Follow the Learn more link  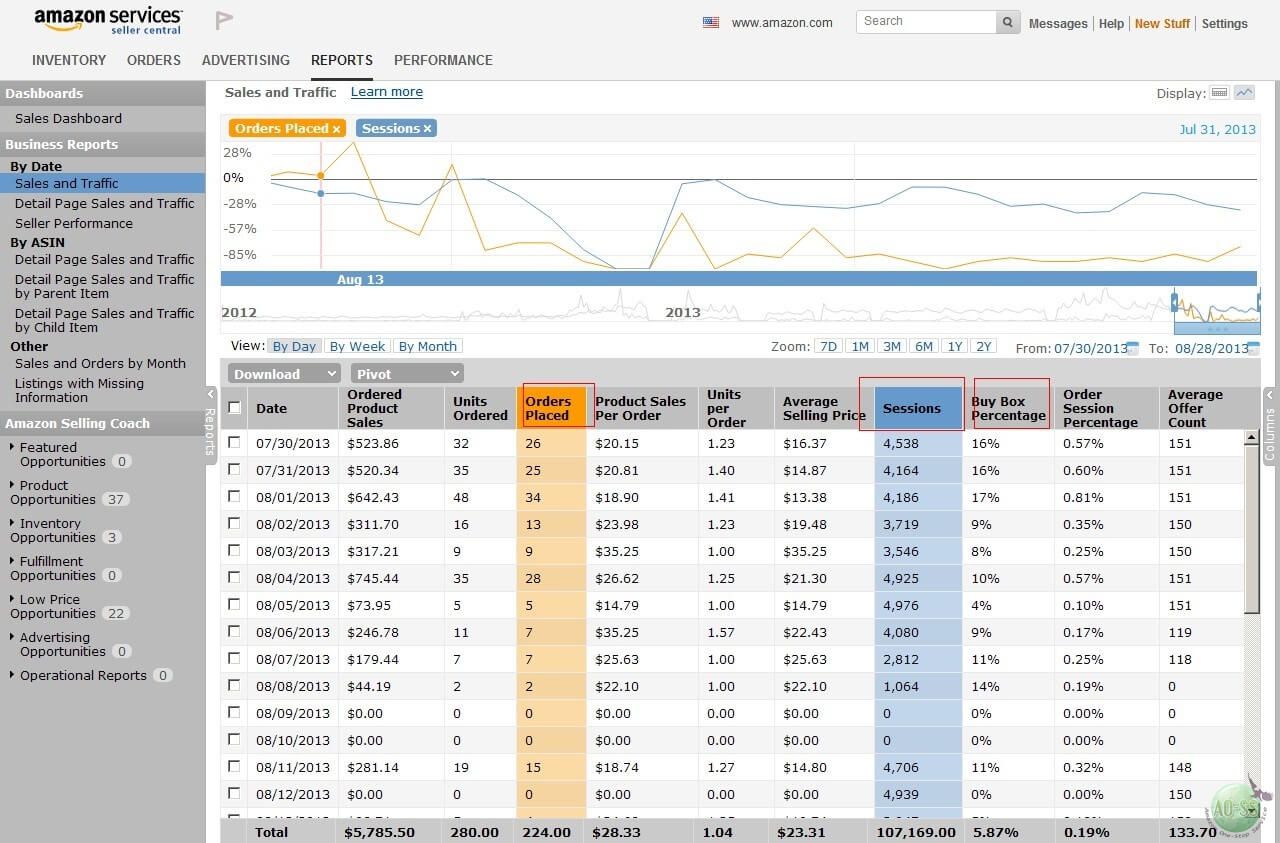click(386, 92)
